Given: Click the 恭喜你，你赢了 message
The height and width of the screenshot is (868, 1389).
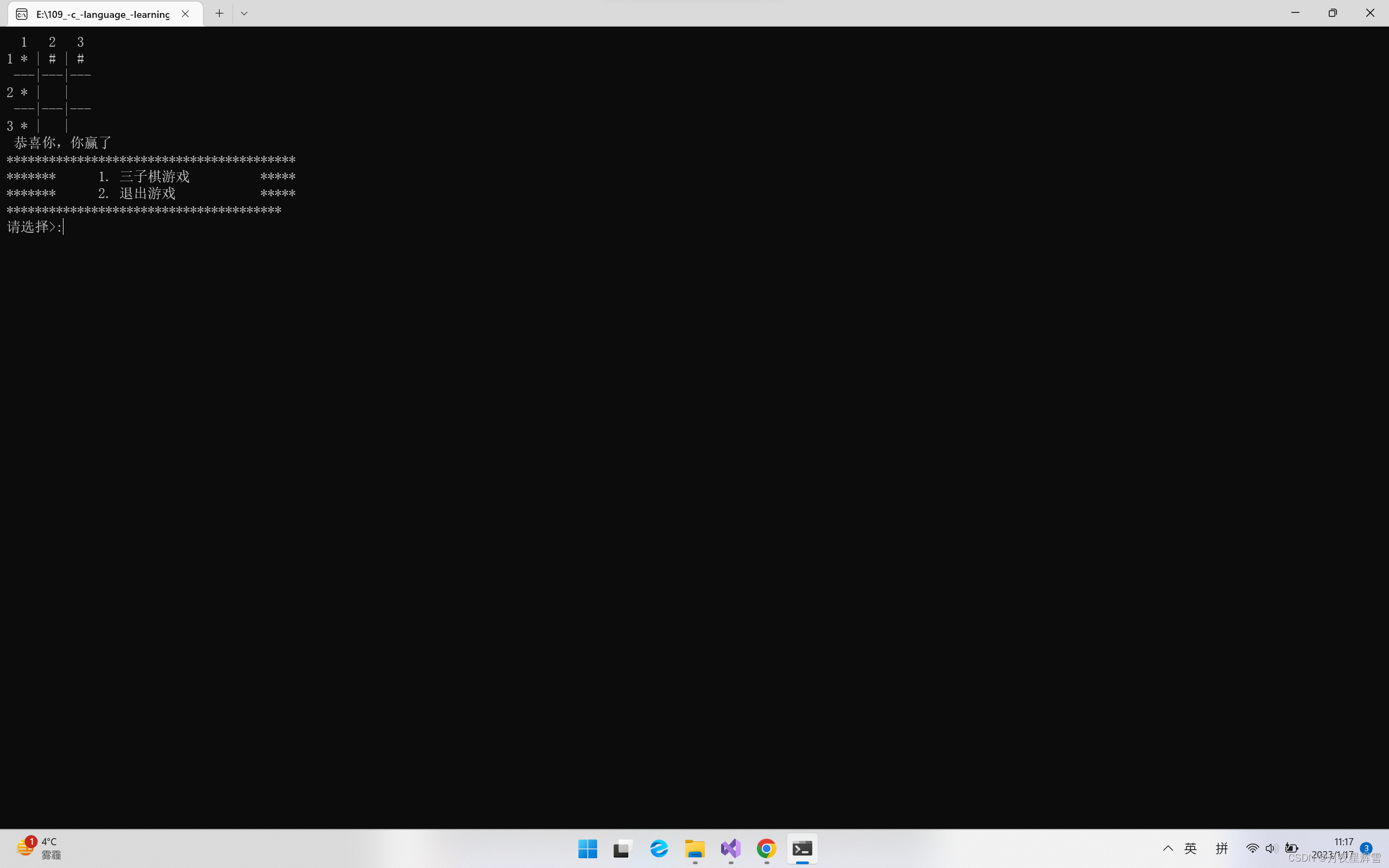Looking at the screenshot, I should click(62, 142).
